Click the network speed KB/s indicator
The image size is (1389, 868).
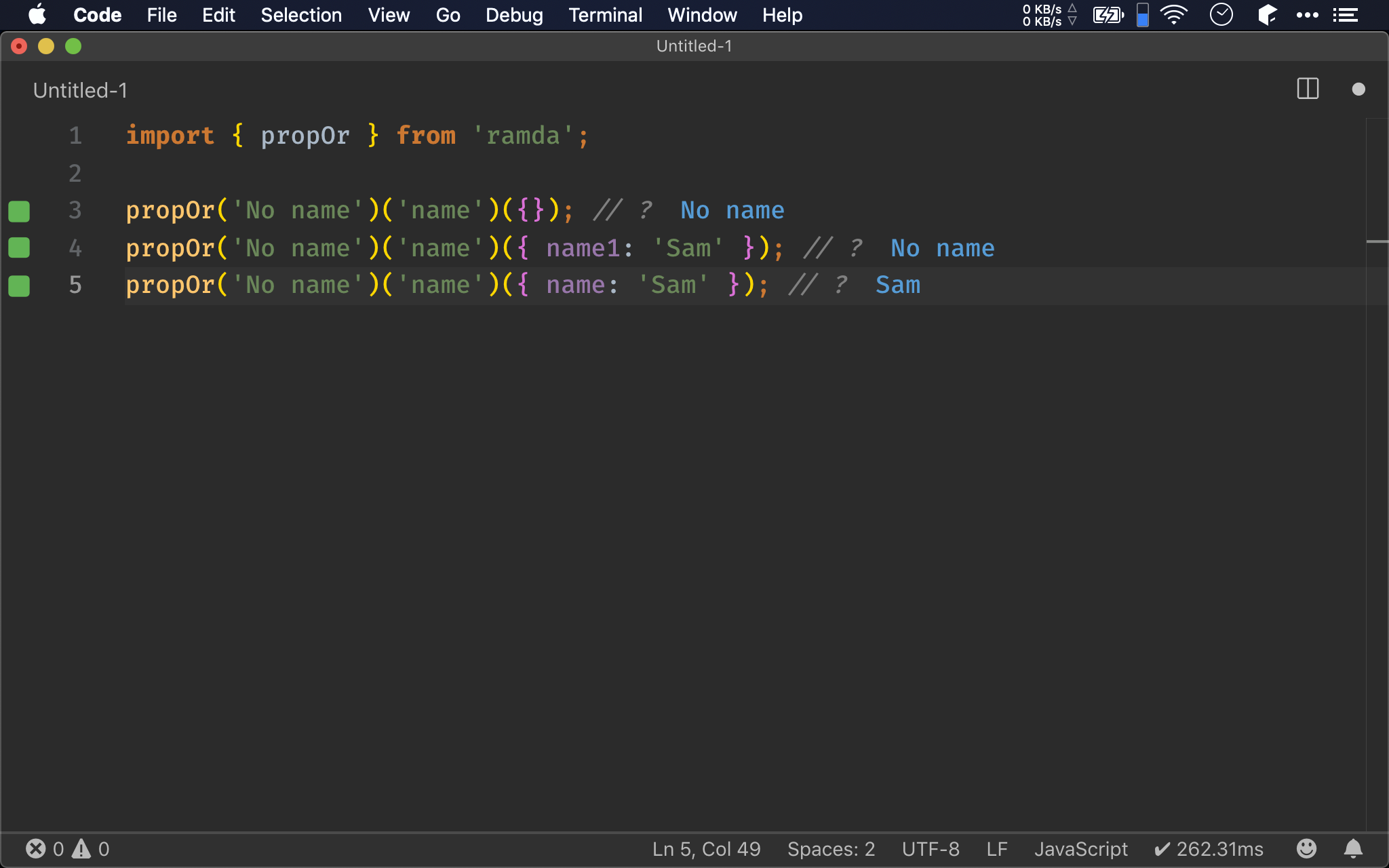[x=1049, y=15]
